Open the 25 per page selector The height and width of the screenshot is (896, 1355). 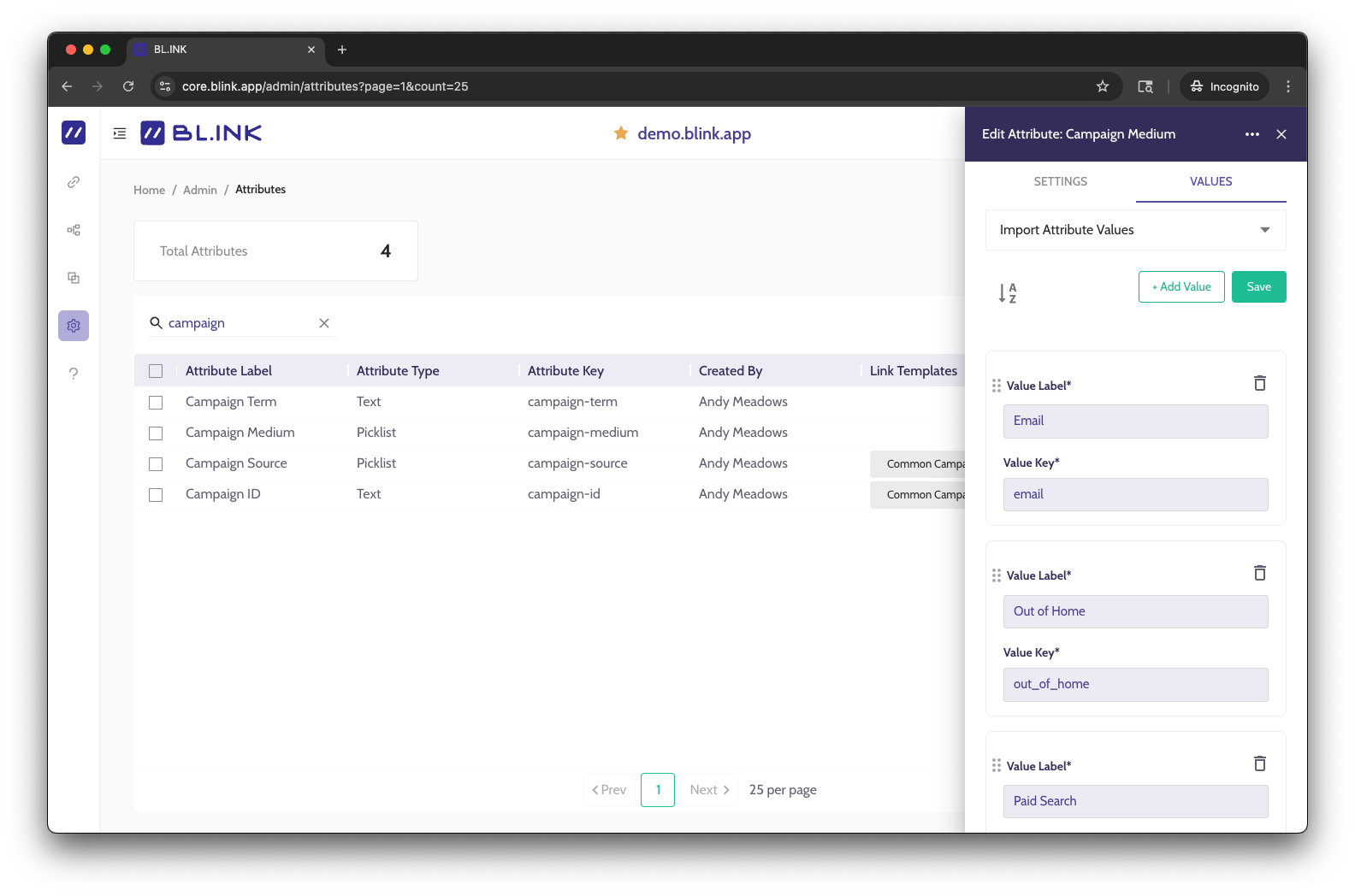(x=782, y=790)
